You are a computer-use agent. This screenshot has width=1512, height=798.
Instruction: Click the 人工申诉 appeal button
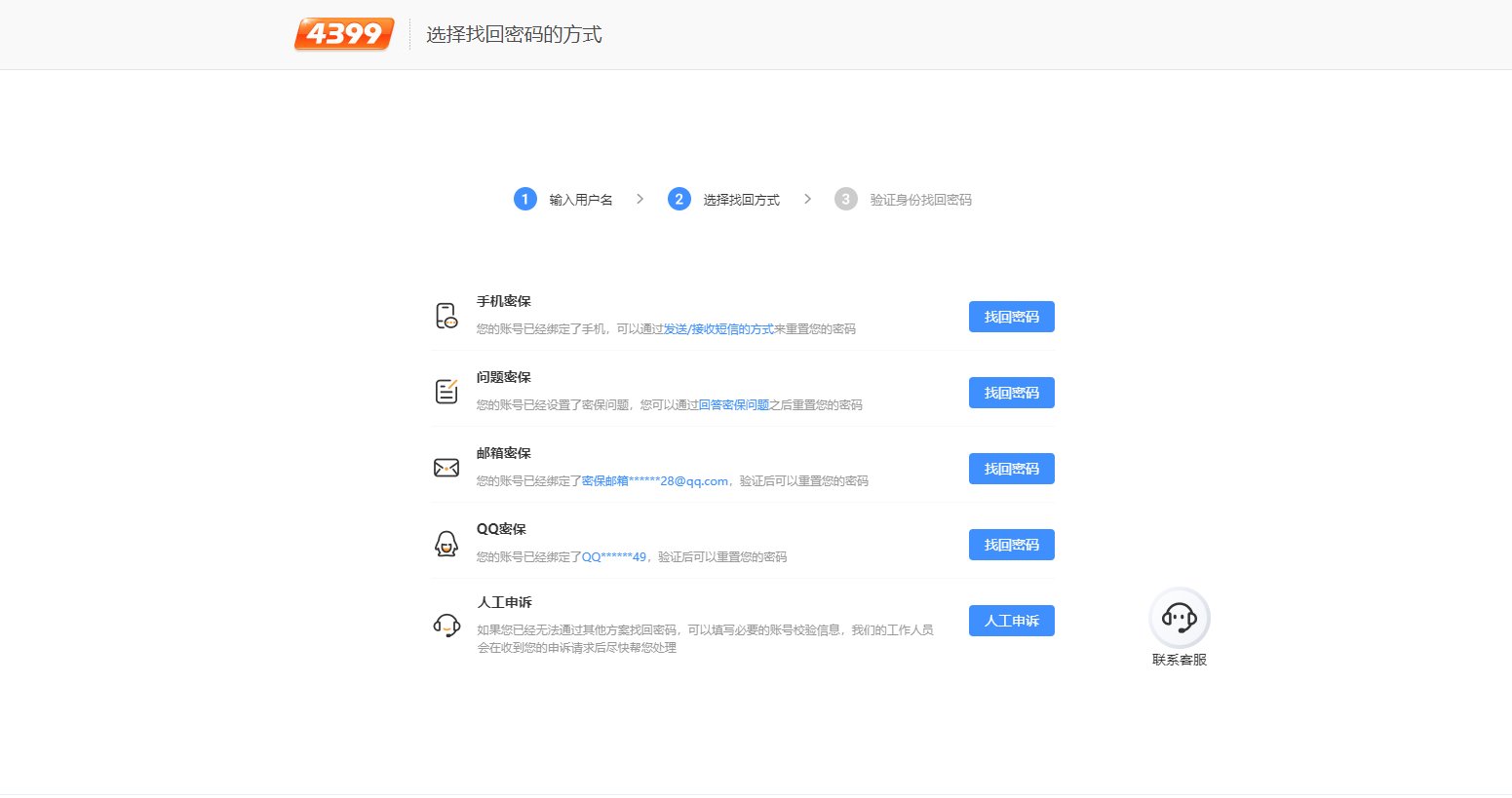click(x=1011, y=620)
